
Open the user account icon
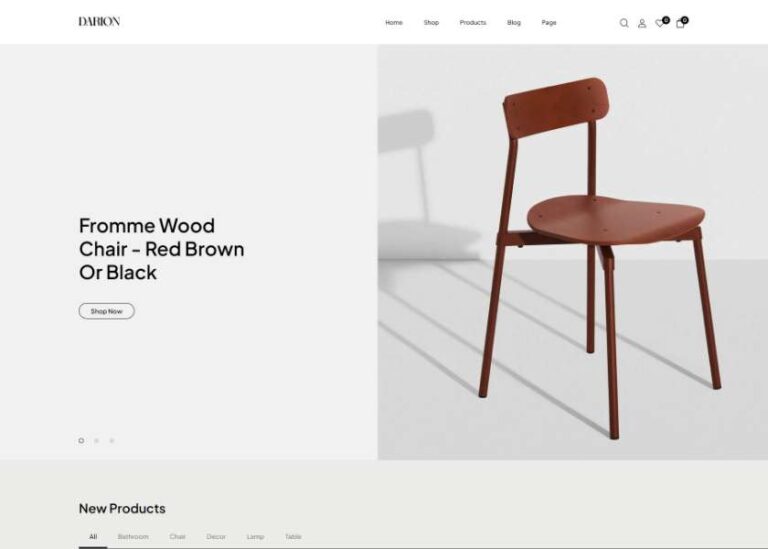(642, 23)
